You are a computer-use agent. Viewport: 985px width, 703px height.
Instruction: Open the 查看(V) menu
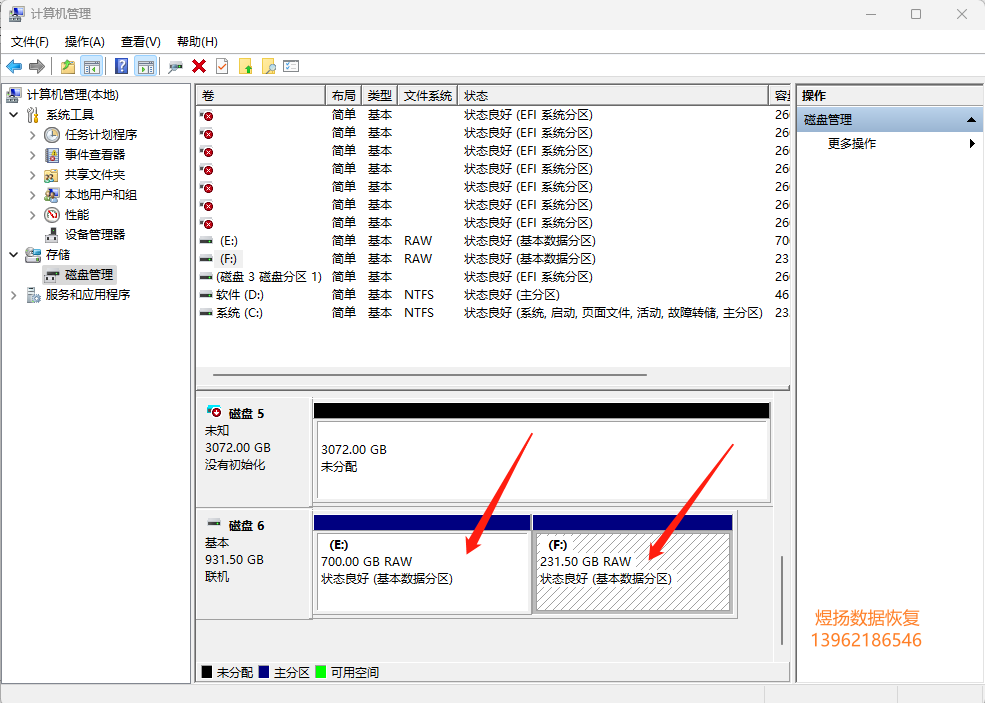click(x=141, y=41)
